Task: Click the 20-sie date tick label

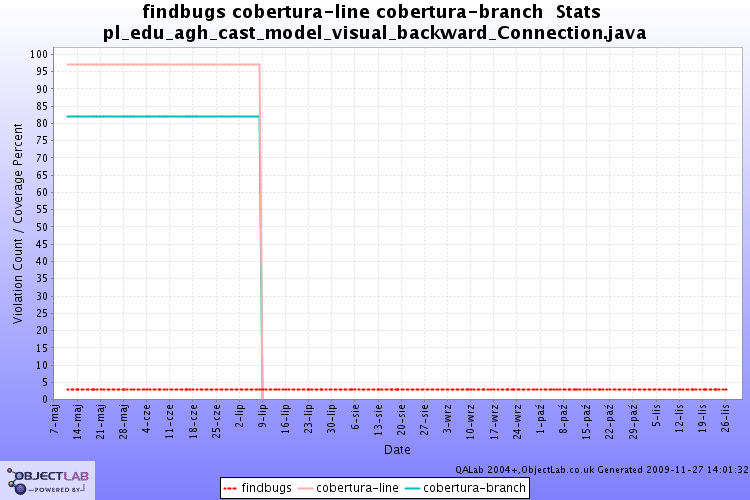Action: tap(401, 420)
